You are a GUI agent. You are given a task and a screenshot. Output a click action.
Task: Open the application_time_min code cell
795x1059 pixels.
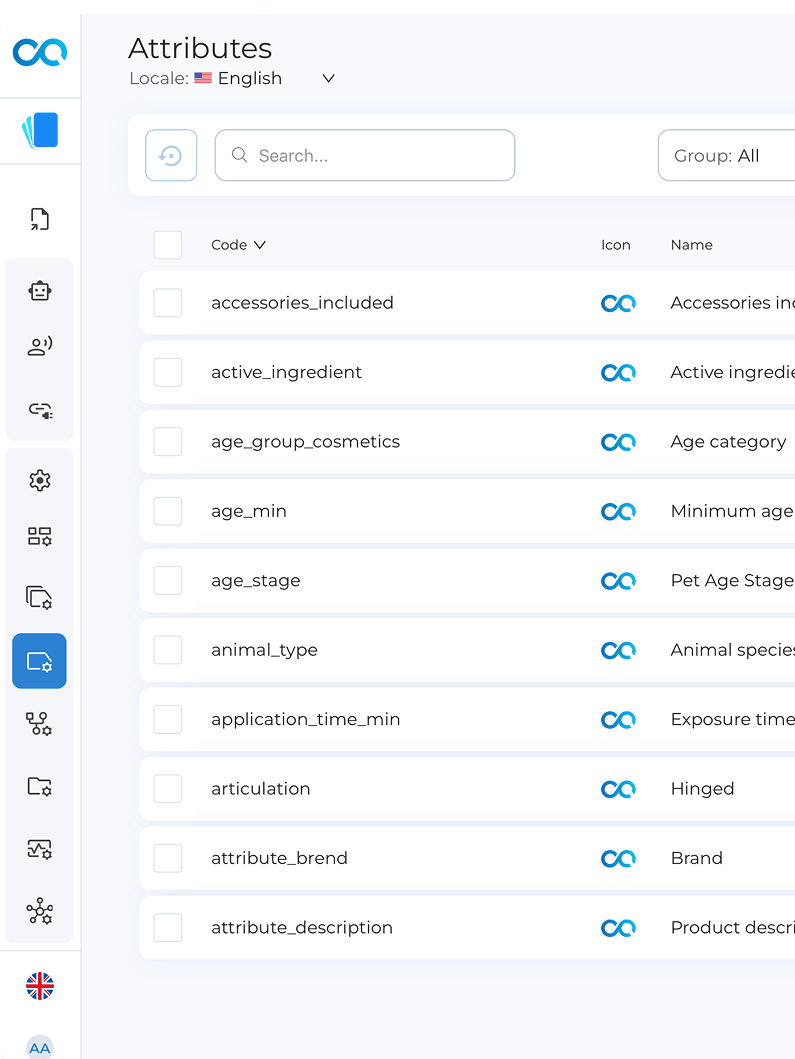pyautogui.click(x=305, y=719)
